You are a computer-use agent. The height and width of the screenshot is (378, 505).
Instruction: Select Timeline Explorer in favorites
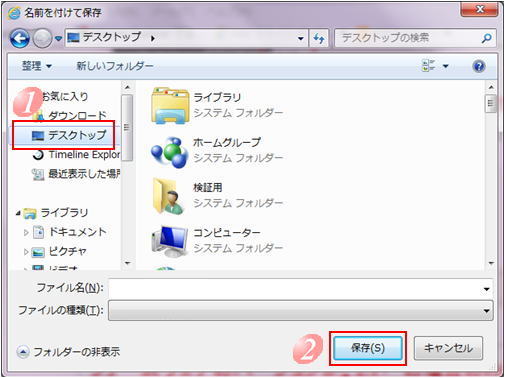84,154
